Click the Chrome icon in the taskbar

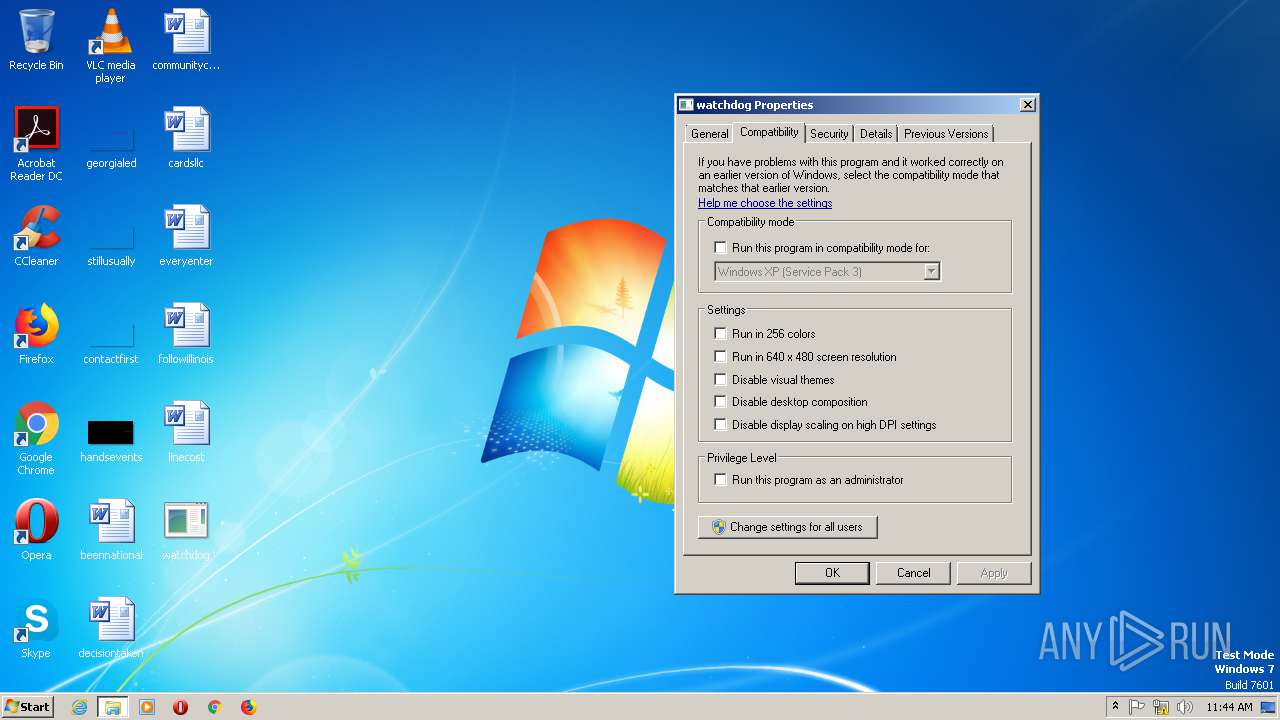tap(214, 707)
